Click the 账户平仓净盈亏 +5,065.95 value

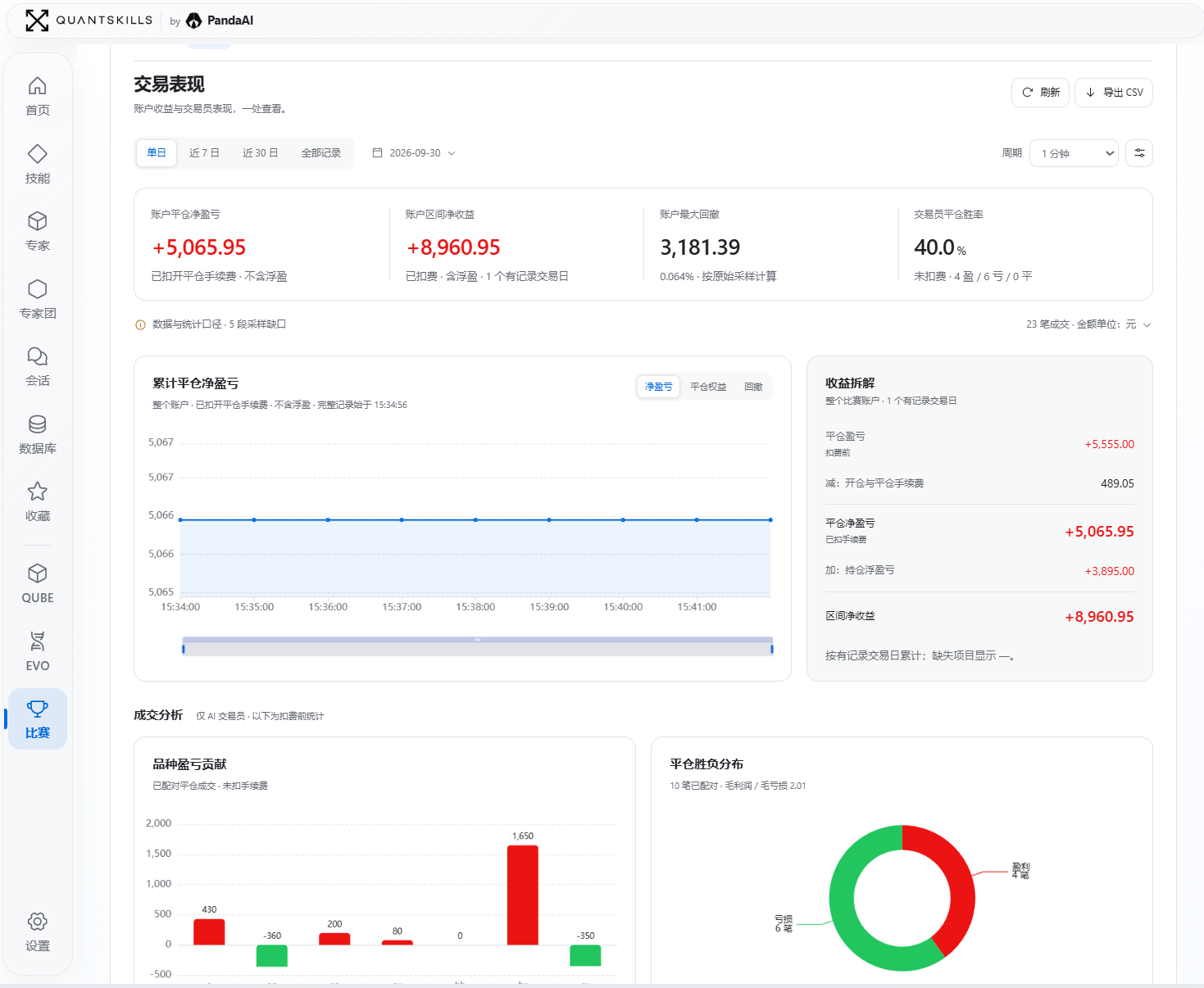click(199, 247)
